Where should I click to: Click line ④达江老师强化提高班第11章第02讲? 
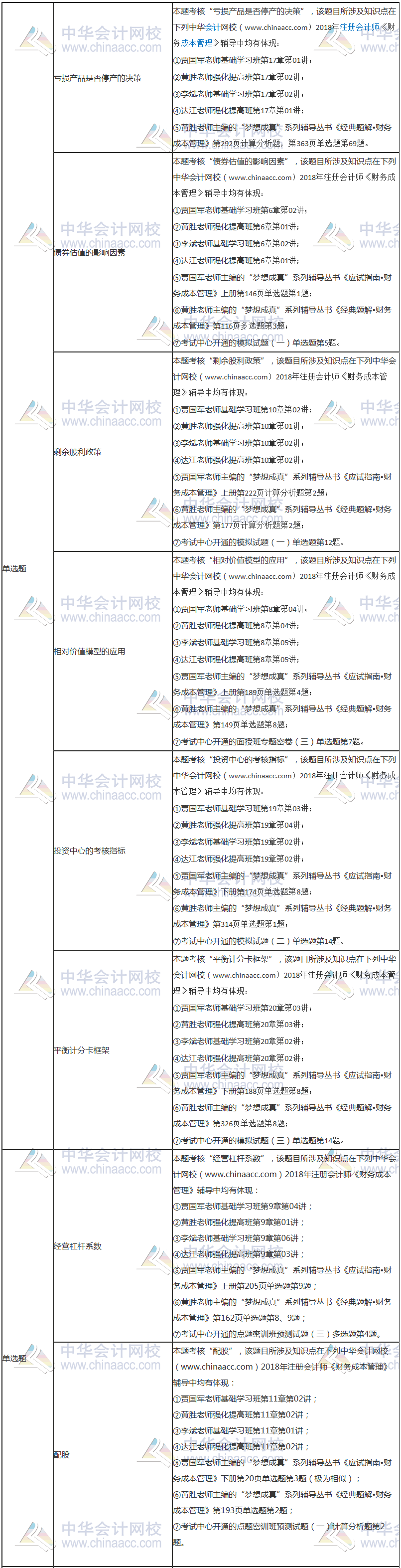242,1446
